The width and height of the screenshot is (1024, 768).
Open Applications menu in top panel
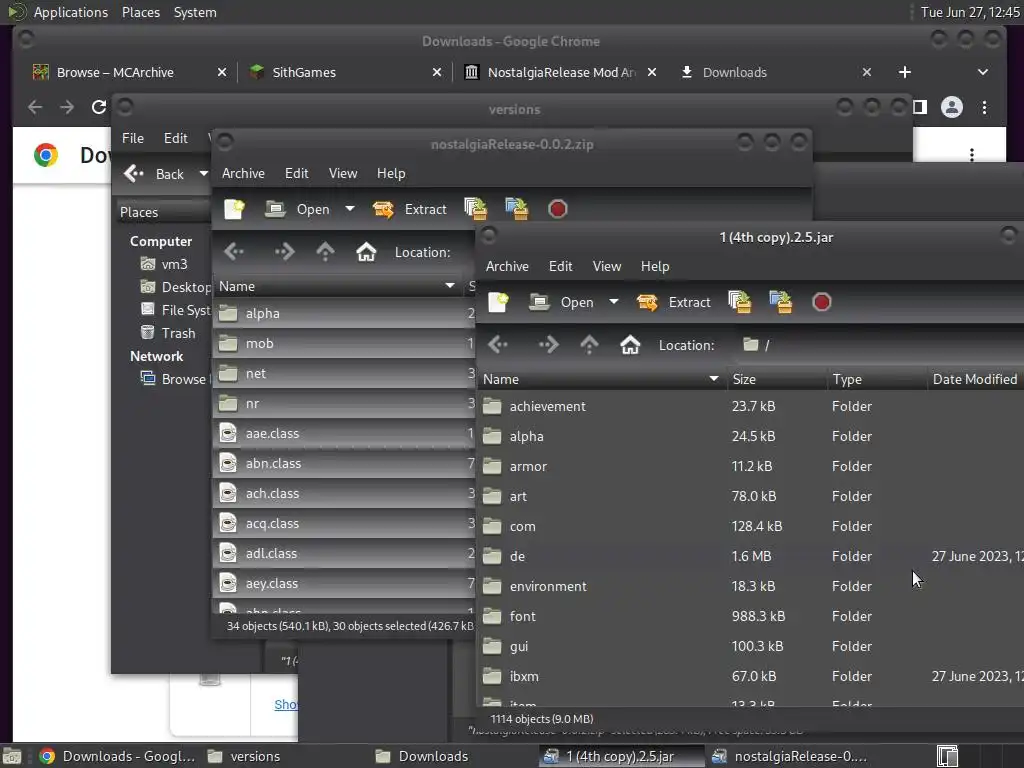pos(71,12)
